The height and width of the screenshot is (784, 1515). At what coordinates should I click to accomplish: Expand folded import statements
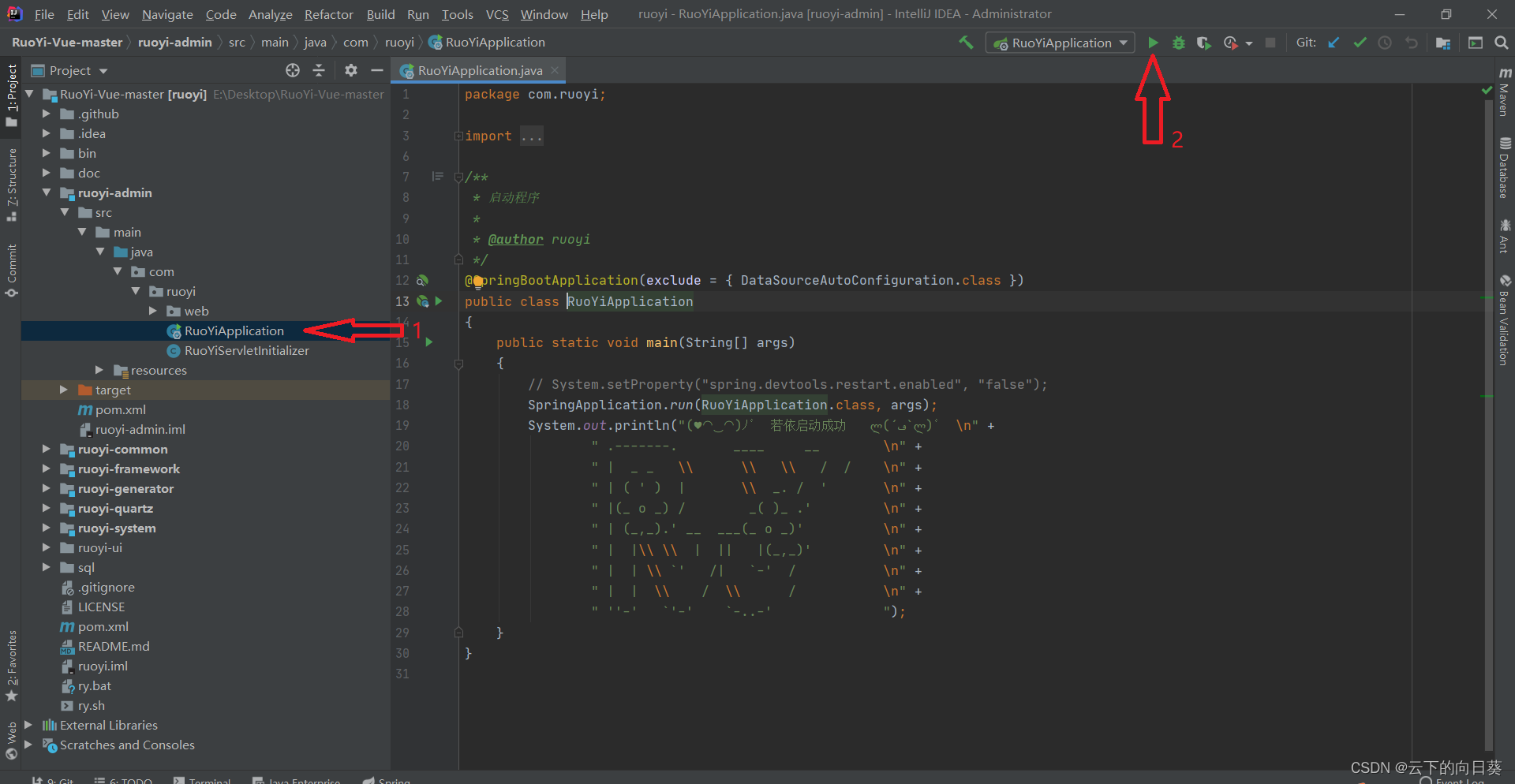(x=458, y=136)
